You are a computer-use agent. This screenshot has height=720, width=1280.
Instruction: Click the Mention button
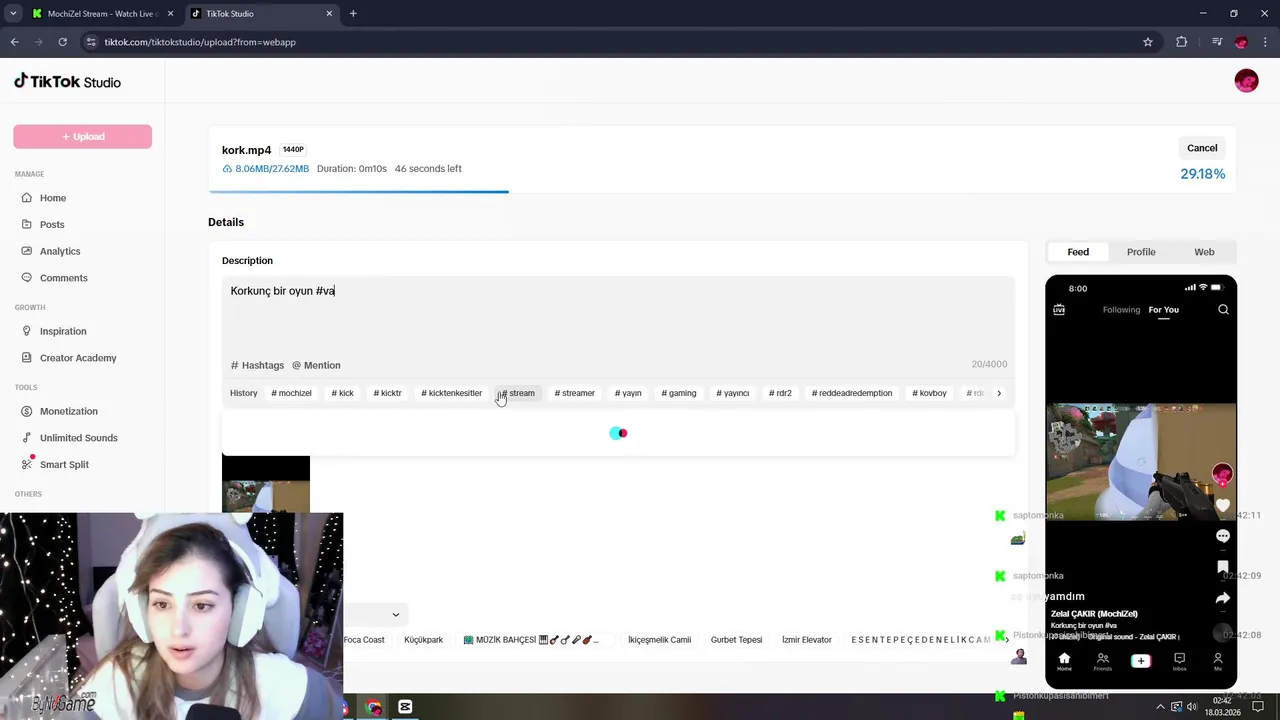click(x=316, y=365)
